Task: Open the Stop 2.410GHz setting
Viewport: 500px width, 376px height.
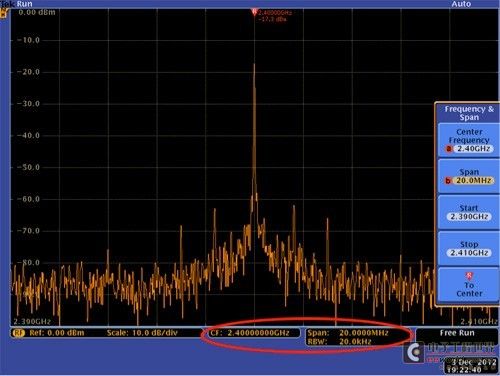Action: (x=468, y=249)
